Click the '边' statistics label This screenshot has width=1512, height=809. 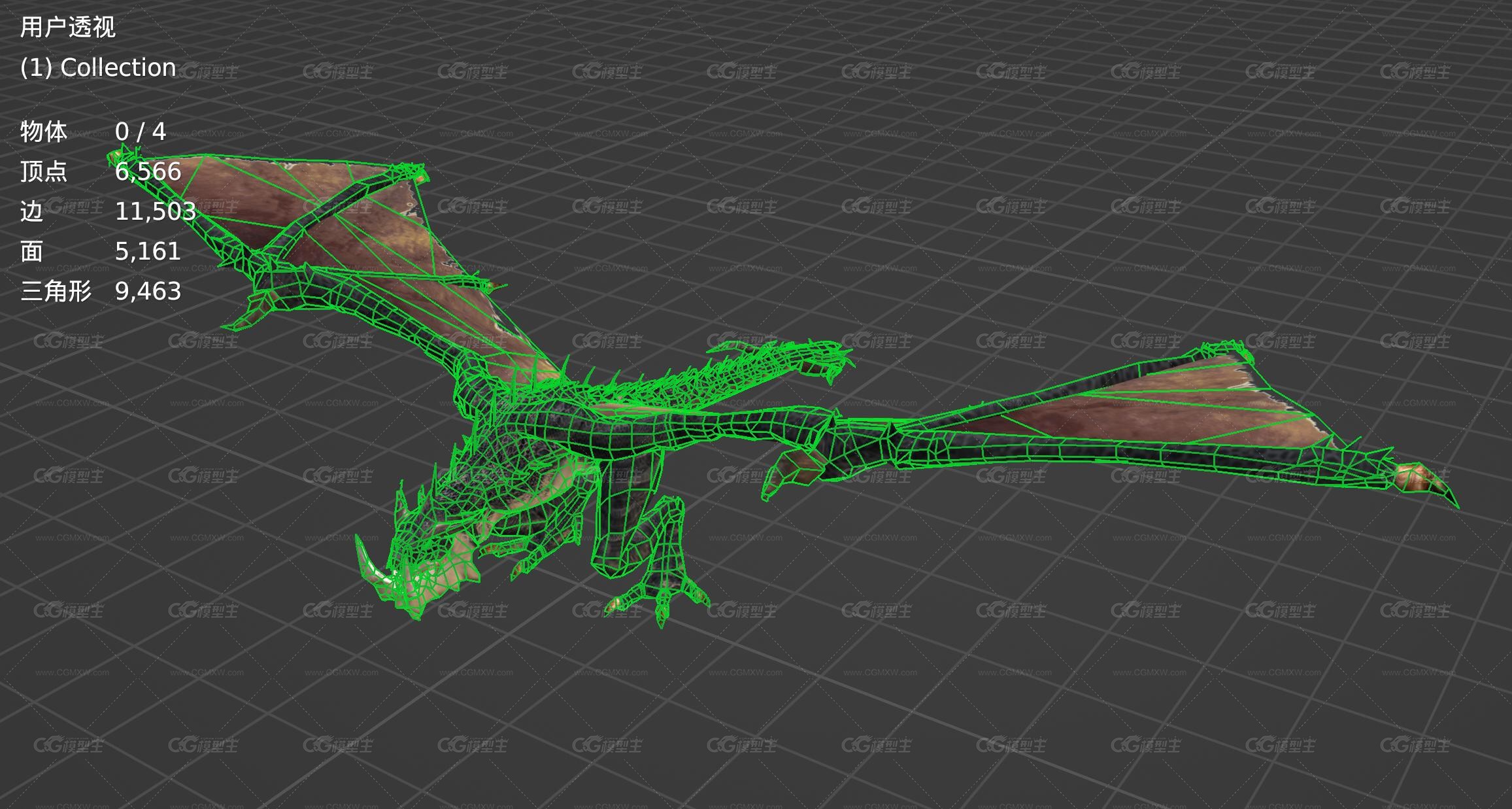(31, 211)
